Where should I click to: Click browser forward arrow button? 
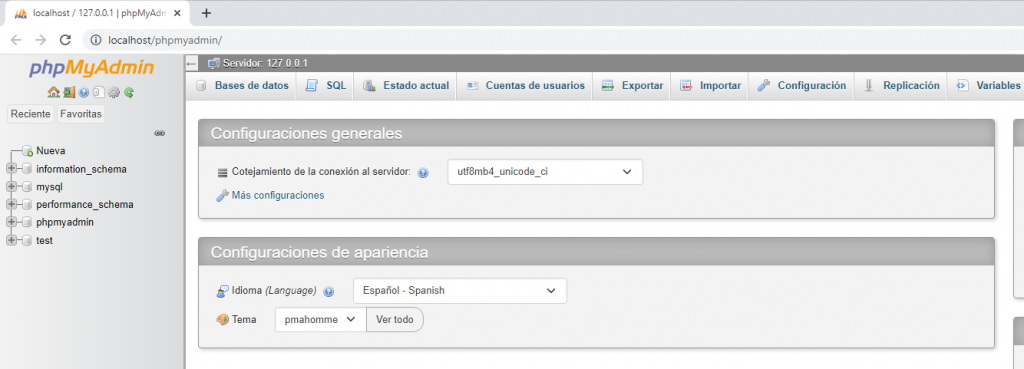coord(40,40)
